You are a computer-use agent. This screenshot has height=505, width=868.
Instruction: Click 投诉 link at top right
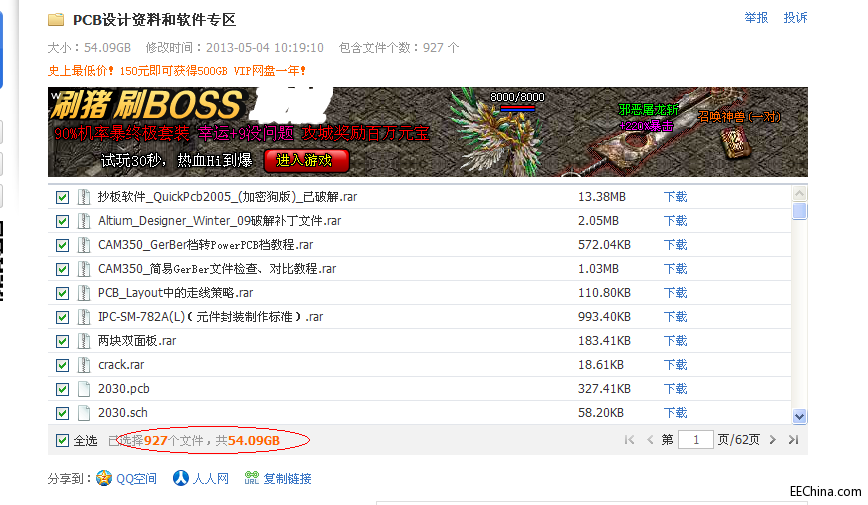(x=795, y=18)
